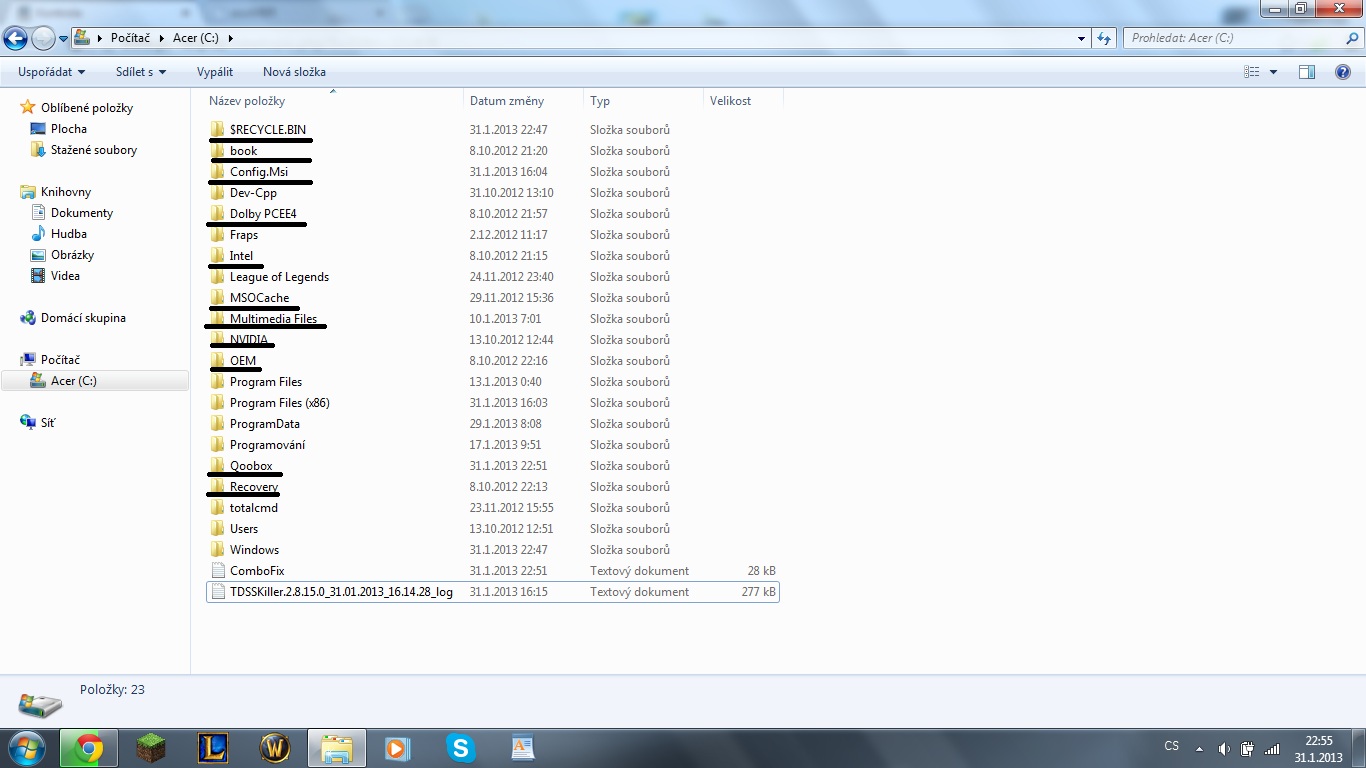Open recent locations dropdown next to Forward
Viewport: 1366px width, 768px height.
click(63, 39)
